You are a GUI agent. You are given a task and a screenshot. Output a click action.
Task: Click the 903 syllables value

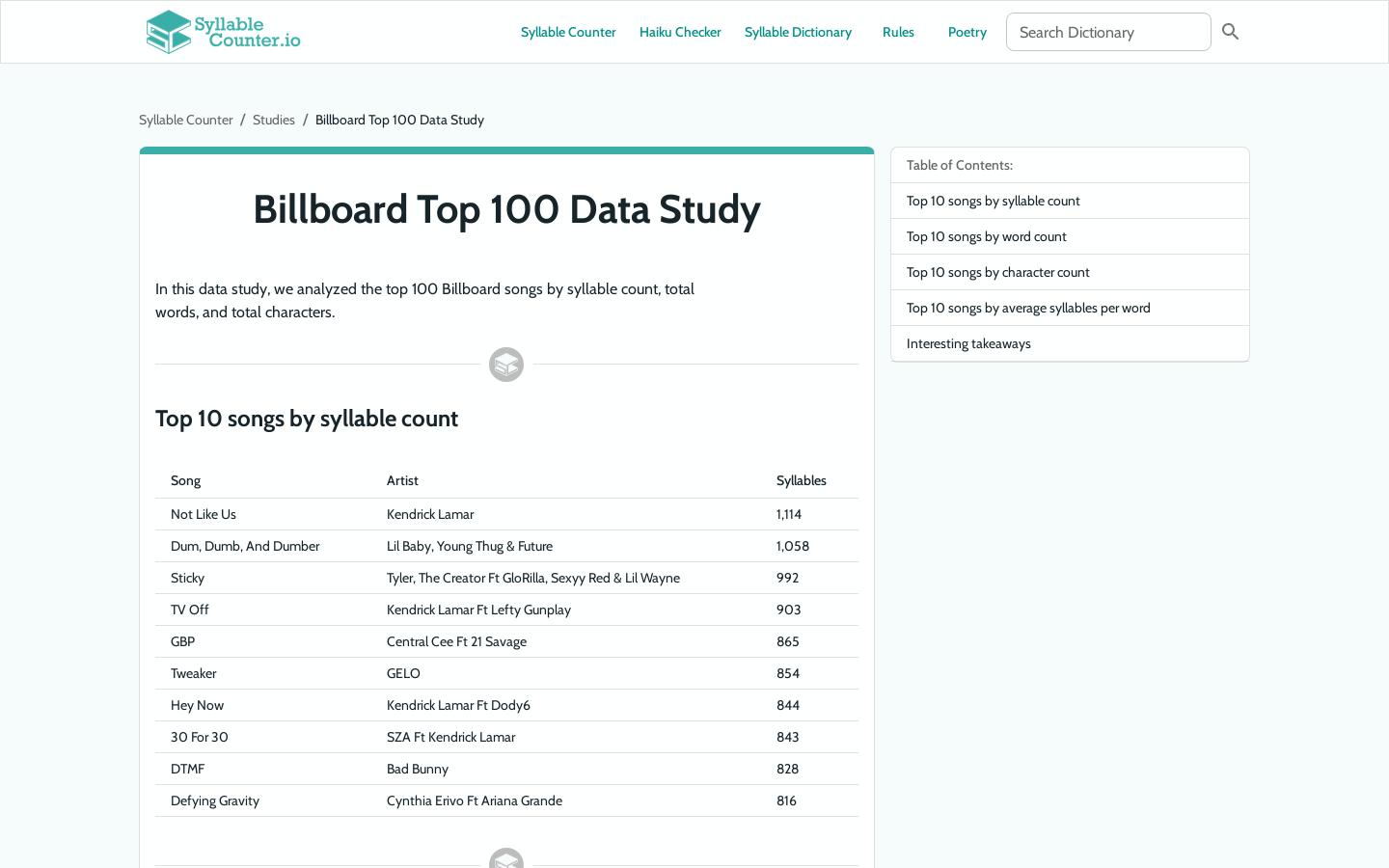pos(789,610)
